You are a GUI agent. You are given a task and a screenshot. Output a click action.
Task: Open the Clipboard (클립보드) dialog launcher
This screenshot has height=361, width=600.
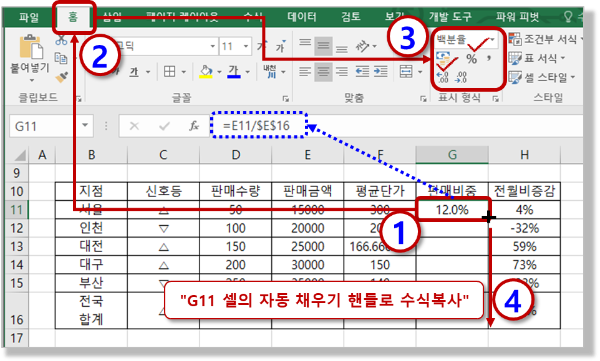point(79,99)
